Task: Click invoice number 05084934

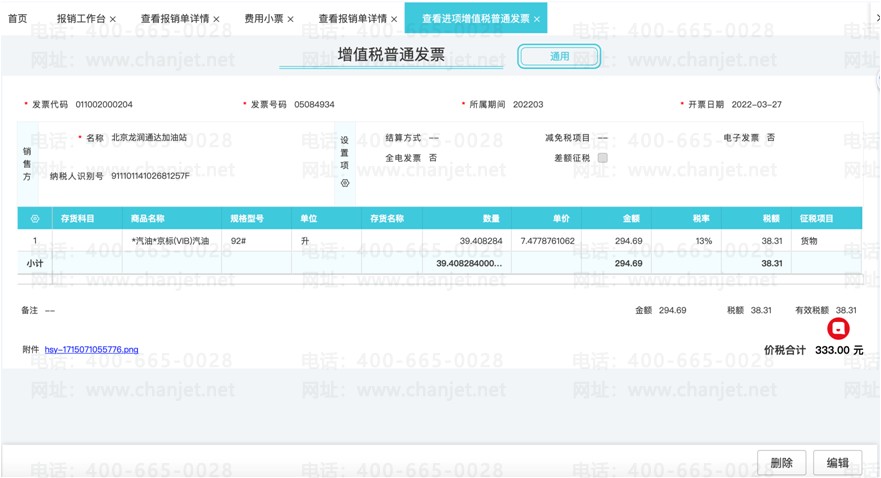Action: pos(314,104)
